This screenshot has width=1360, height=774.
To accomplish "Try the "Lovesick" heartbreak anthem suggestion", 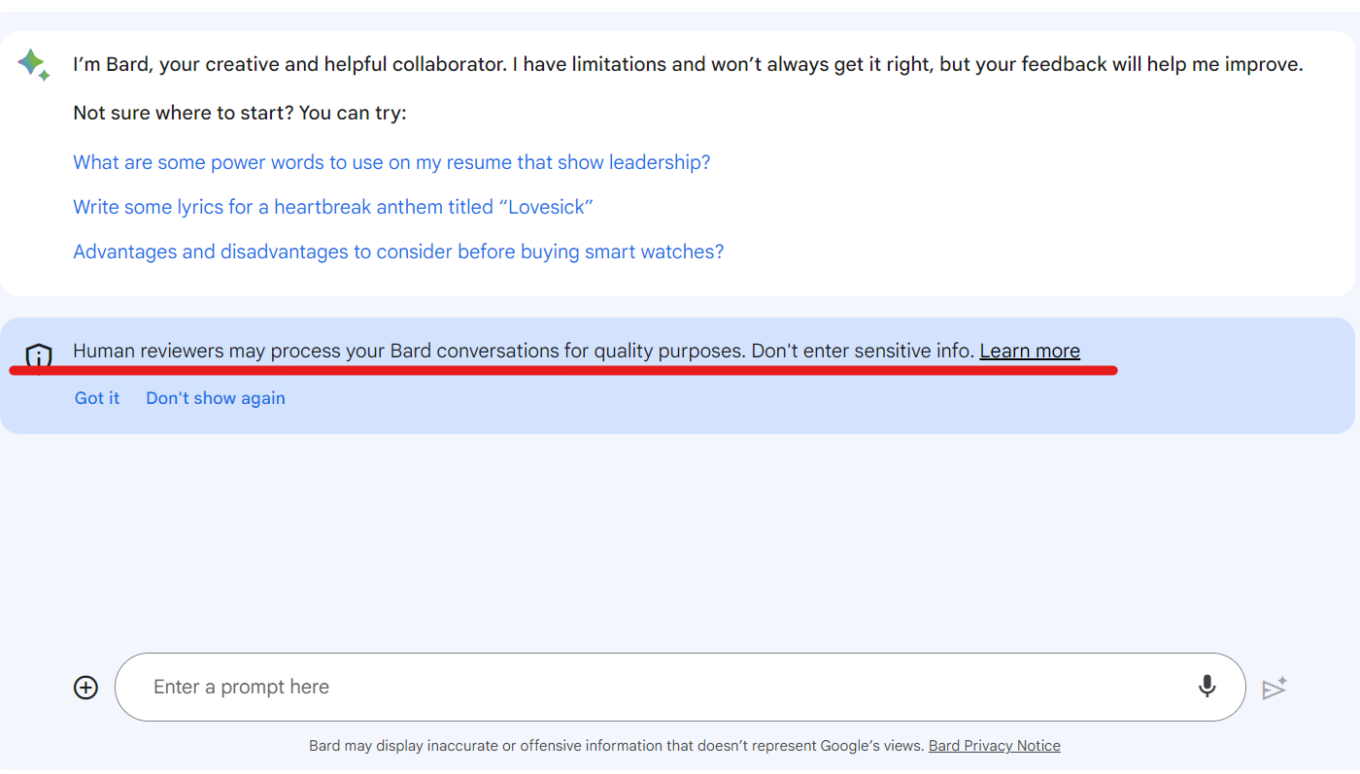I will pyautogui.click(x=333, y=207).
